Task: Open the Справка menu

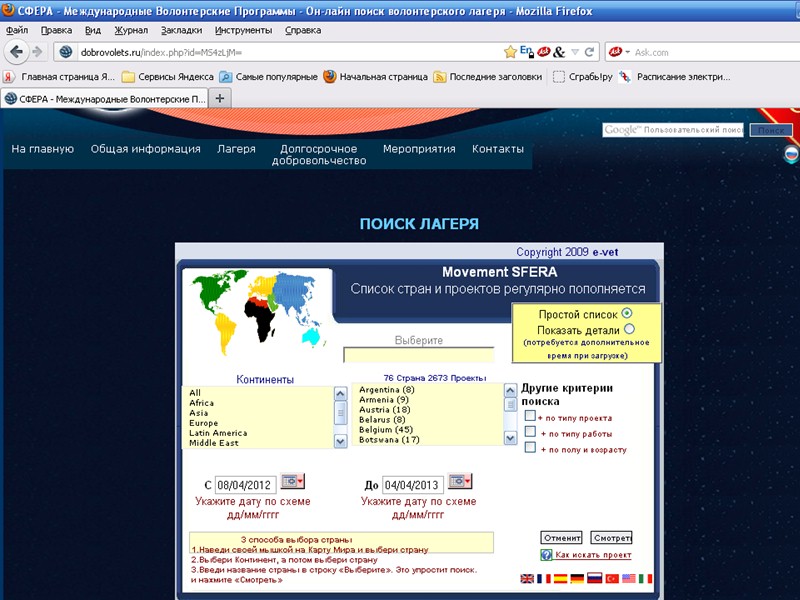Action: tap(303, 30)
